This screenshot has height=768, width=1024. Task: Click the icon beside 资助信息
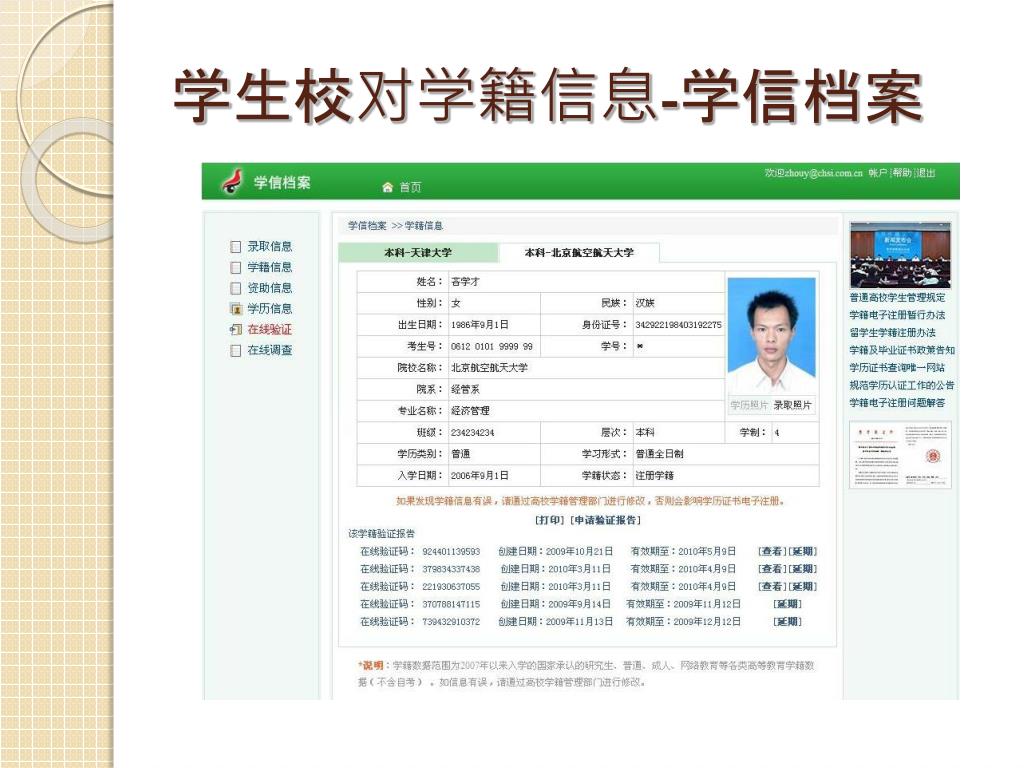[x=236, y=289]
